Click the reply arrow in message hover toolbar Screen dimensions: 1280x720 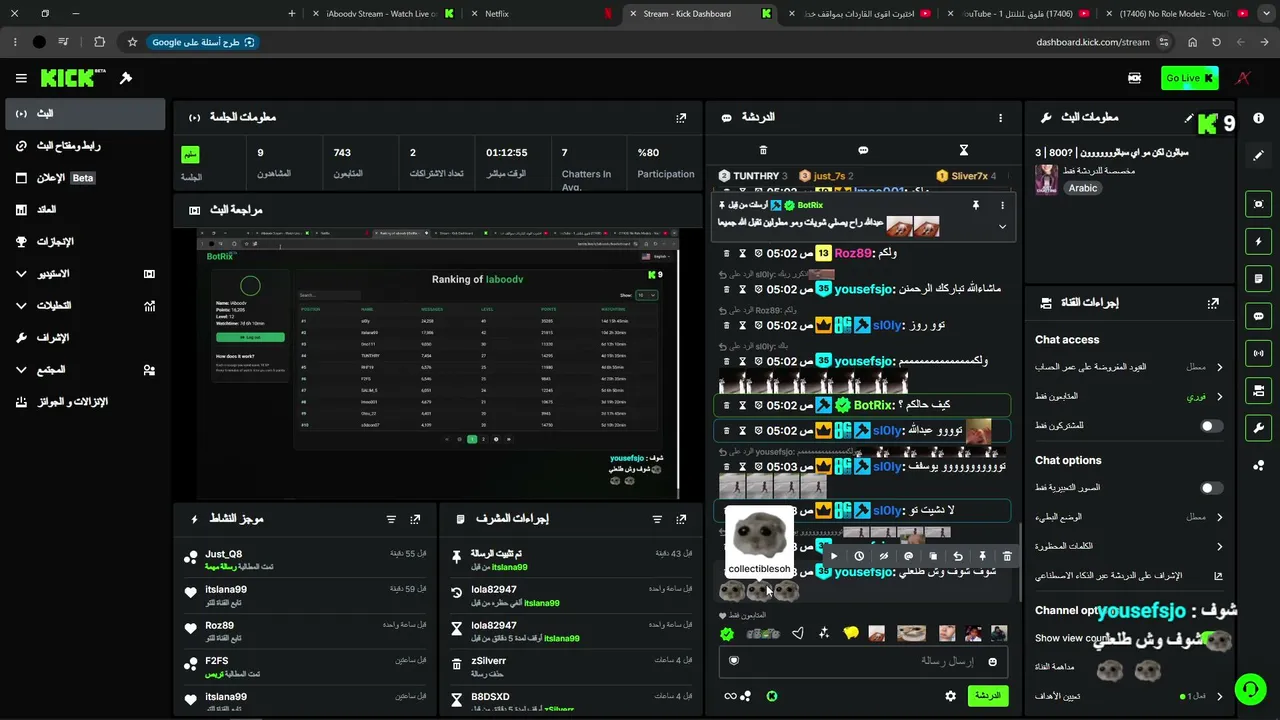click(x=958, y=556)
